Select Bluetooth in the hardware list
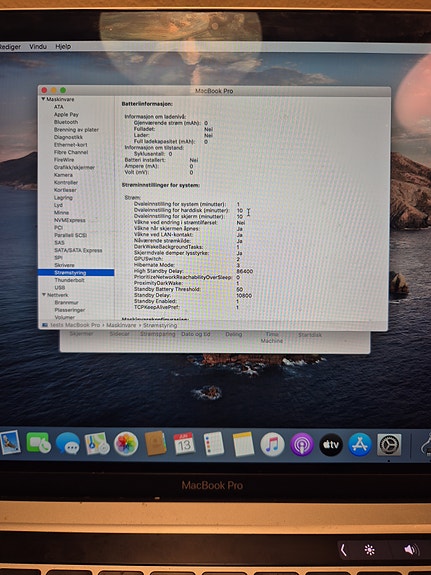 coord(66,122)
